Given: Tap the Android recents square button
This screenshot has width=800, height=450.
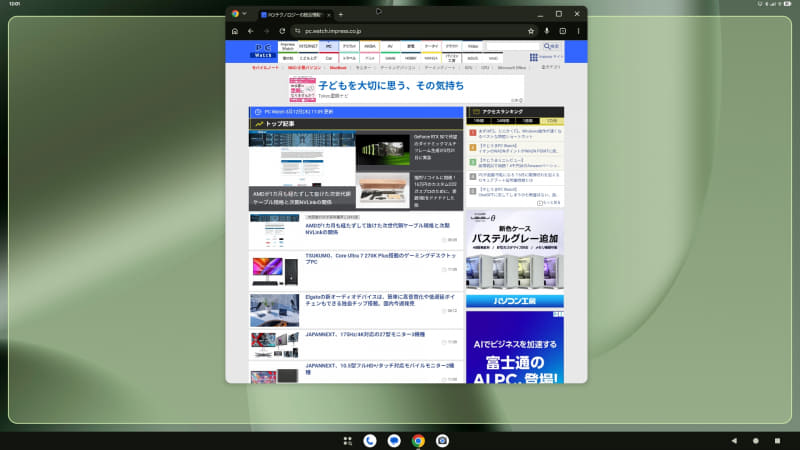Looking at the screenshot, I should pyautogui.click(x=777, y=441).
